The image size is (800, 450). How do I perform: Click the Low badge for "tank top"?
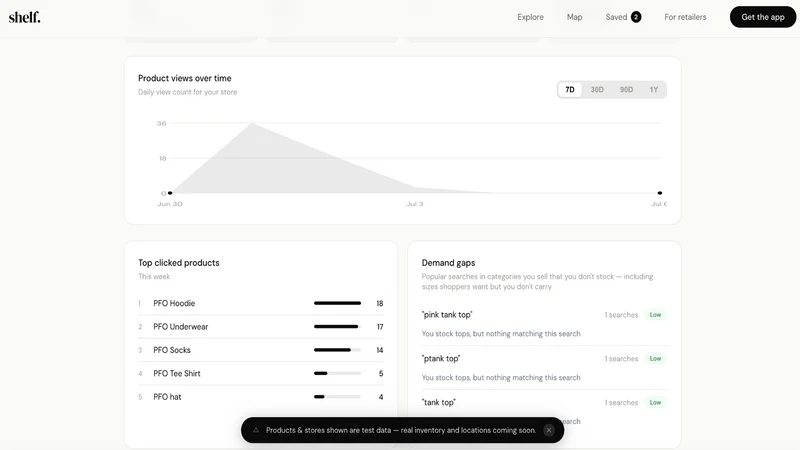pos(655,403)
